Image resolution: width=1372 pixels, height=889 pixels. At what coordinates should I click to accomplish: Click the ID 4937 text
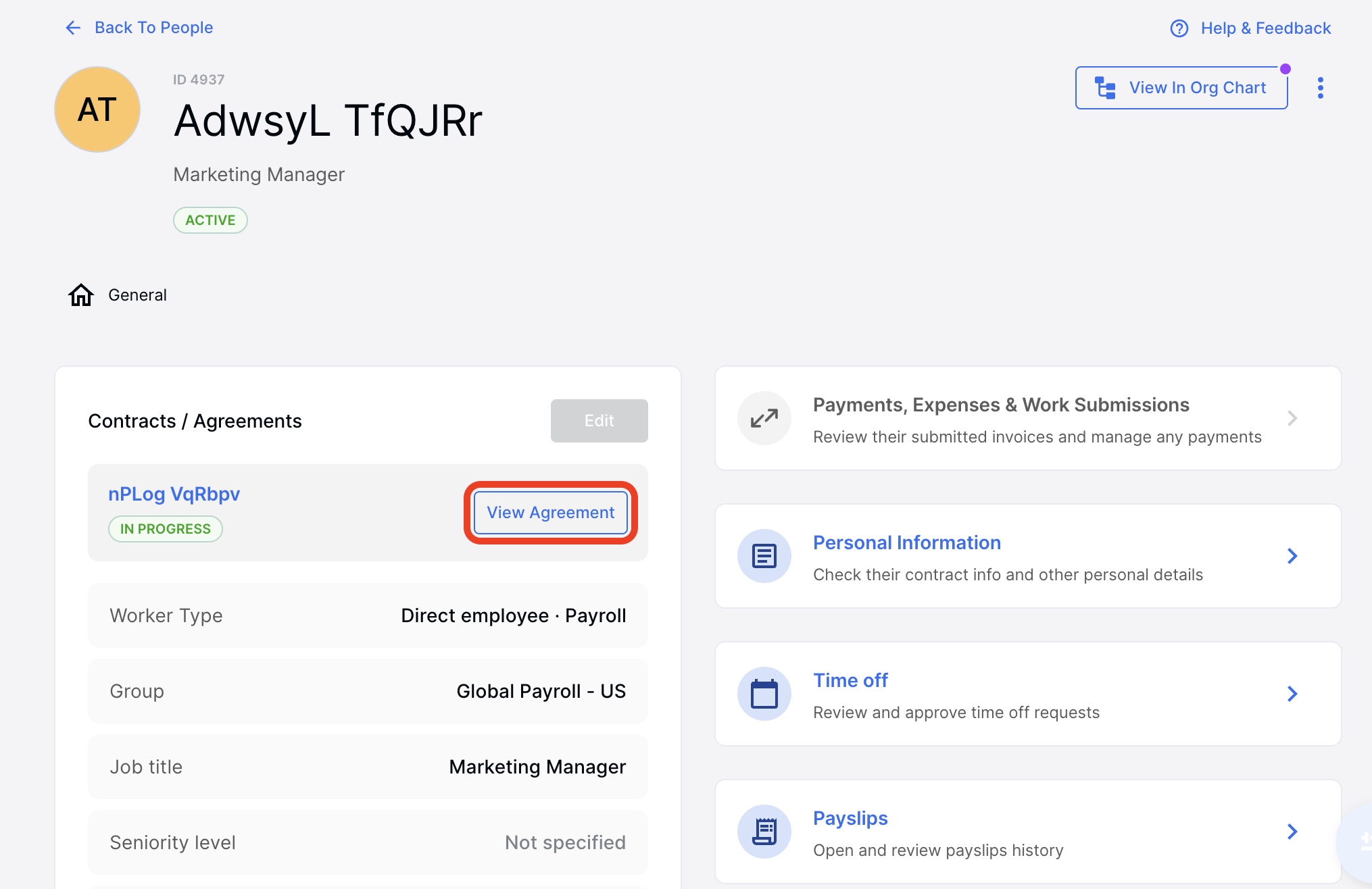pos(199,80)
